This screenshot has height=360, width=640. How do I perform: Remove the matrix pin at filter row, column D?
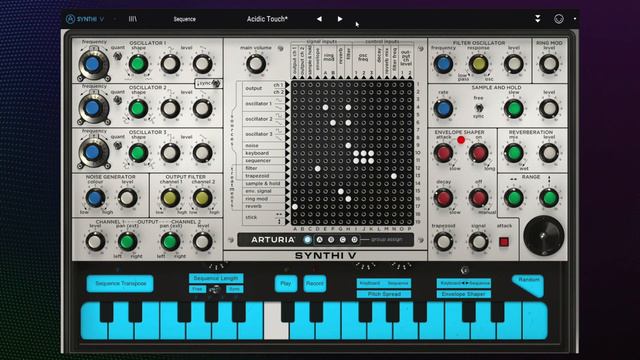pos(318,168)
